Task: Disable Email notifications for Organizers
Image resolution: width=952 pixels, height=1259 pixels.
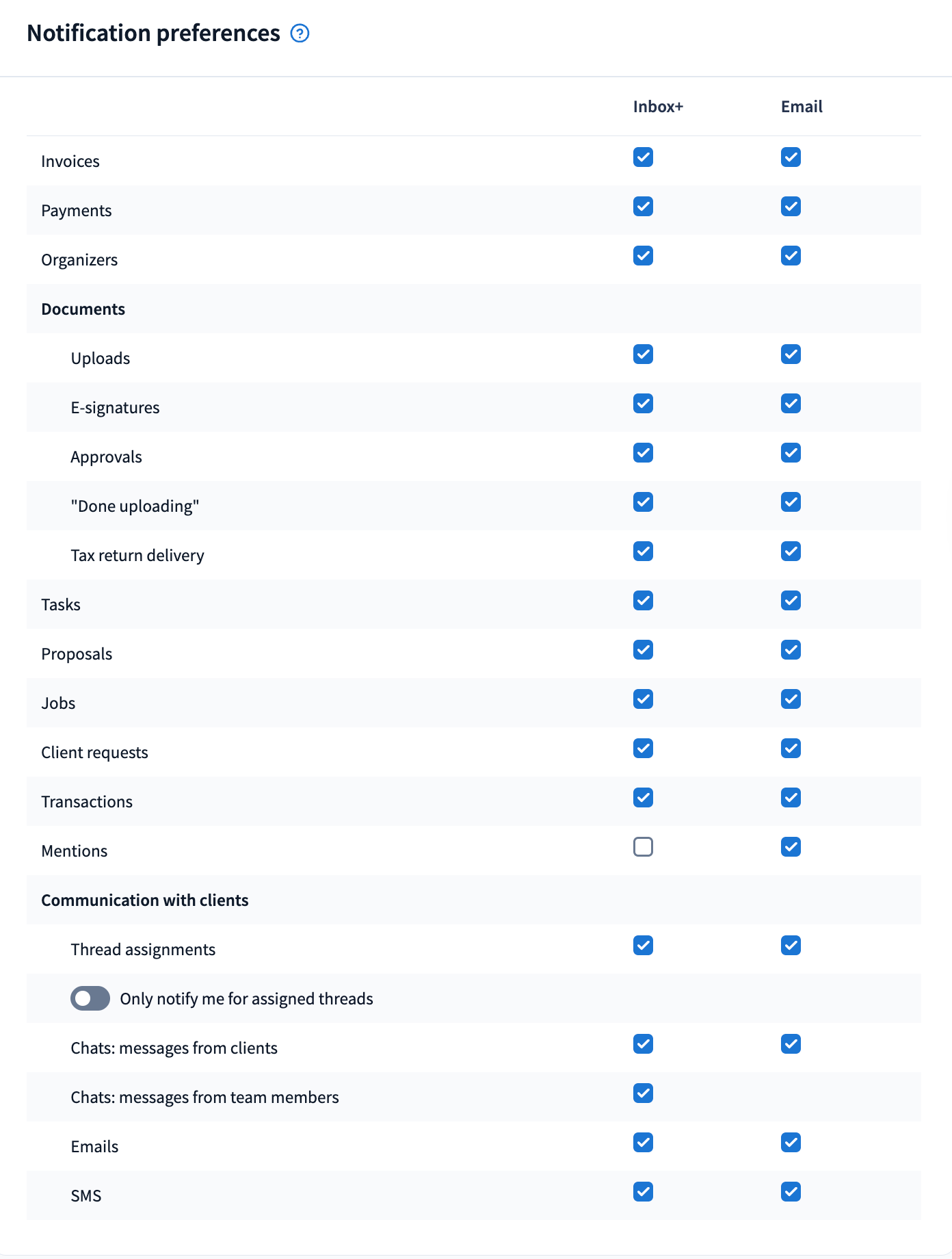Action: pos(791,256)
